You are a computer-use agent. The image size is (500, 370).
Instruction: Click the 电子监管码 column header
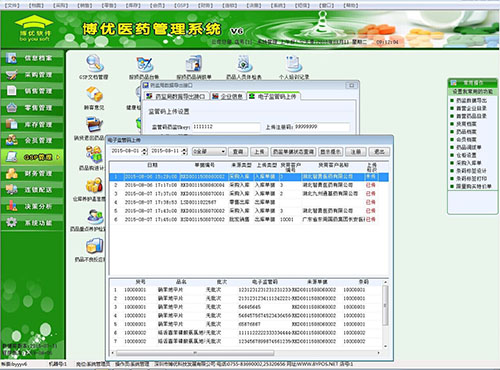265,282
